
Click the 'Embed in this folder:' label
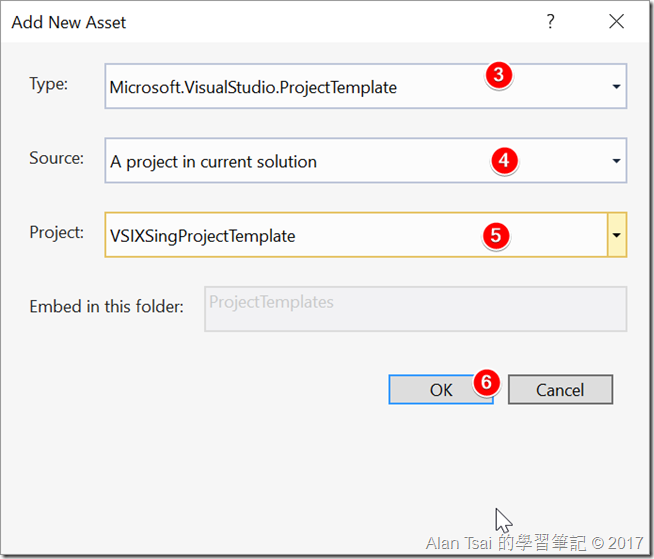pyautogui.click(x=107, y=306)
